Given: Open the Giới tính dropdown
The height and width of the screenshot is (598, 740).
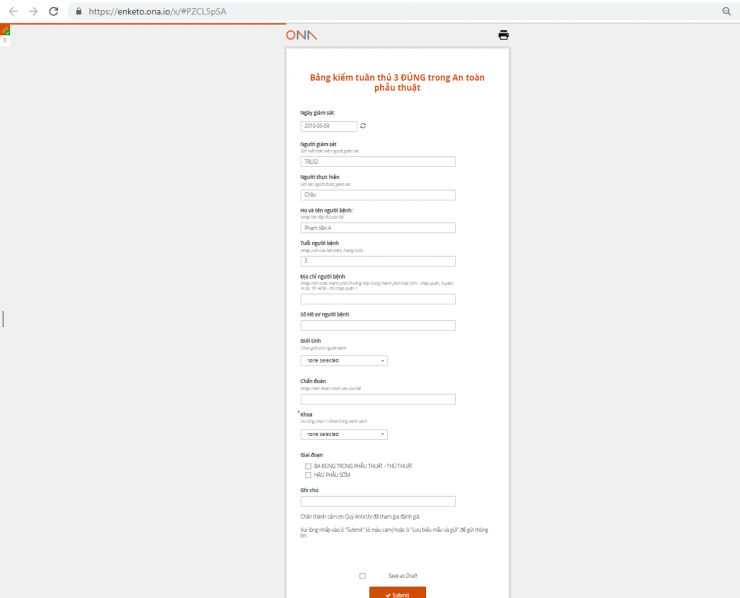Looking at the screenshot, I should pyautogui.click(x=343, y=360).
